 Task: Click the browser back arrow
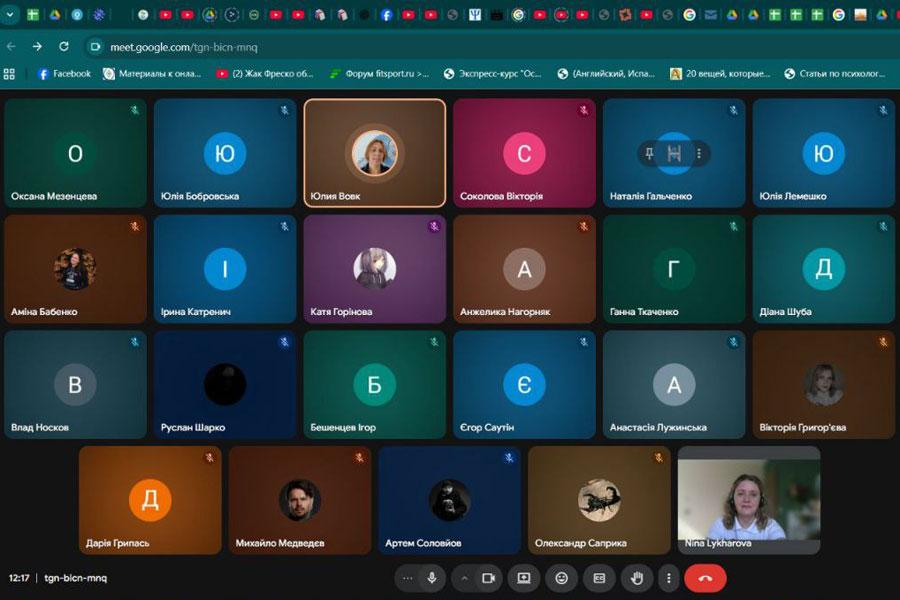(11, 47)
